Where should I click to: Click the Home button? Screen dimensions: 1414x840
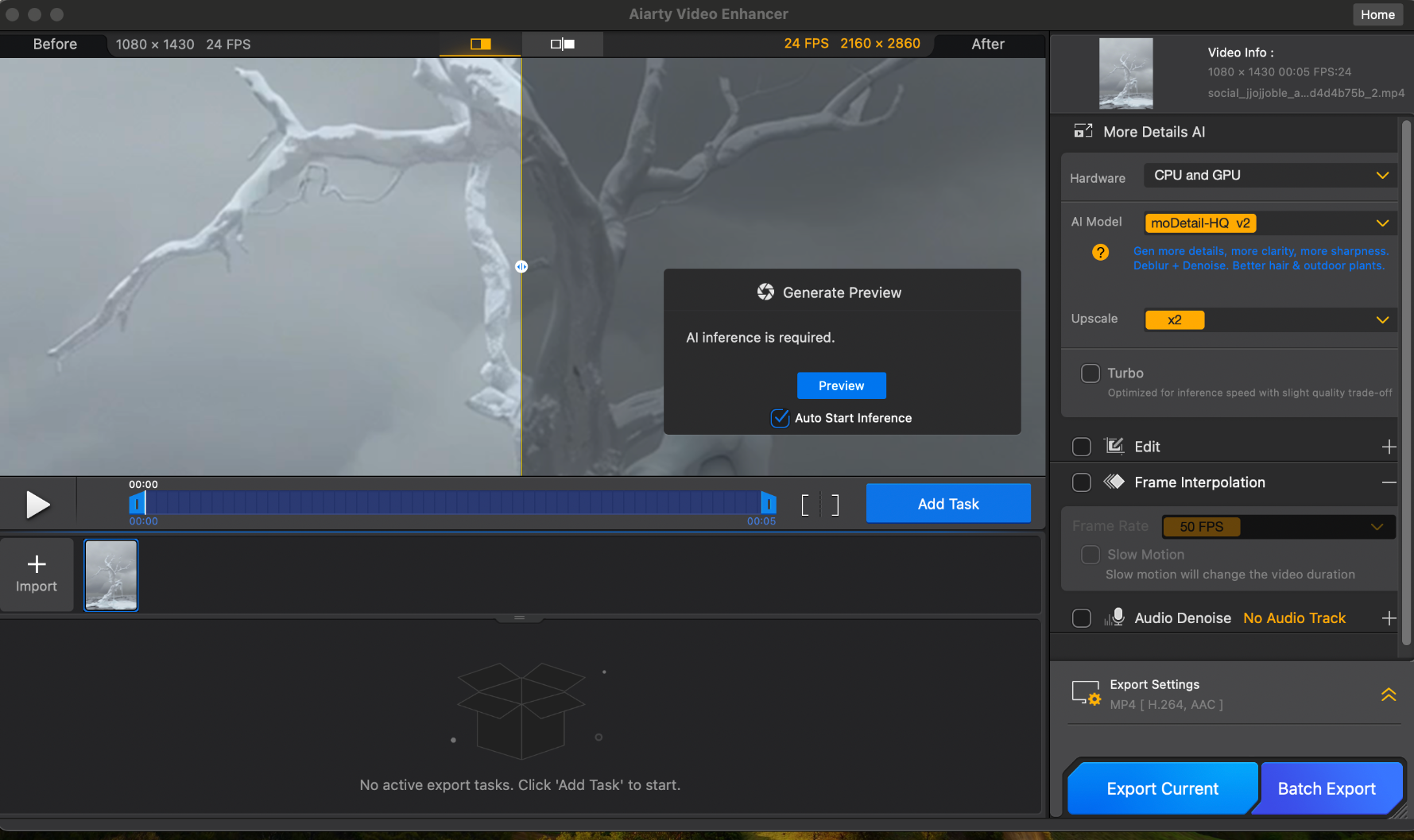[1377, 14]
